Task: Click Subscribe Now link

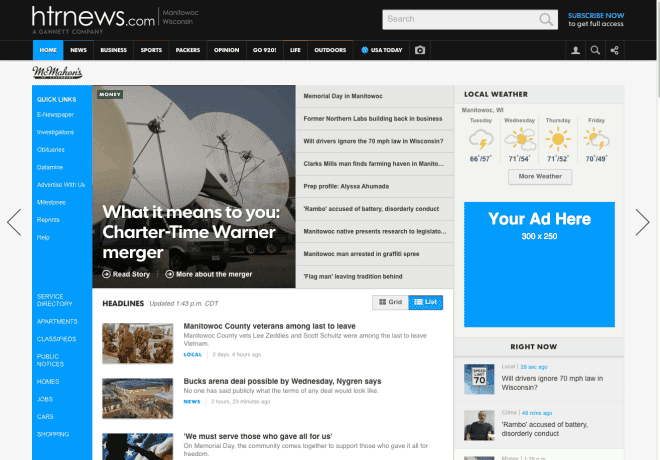Action: click(x=596, y=16)
